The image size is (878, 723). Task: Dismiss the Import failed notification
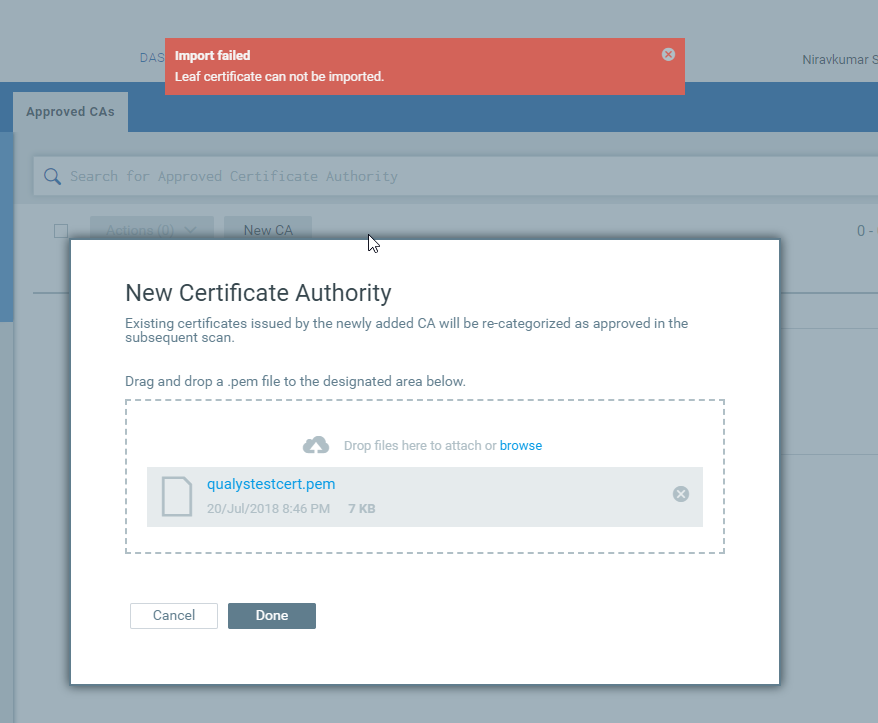pyautogui.click(x=668, y=54)
